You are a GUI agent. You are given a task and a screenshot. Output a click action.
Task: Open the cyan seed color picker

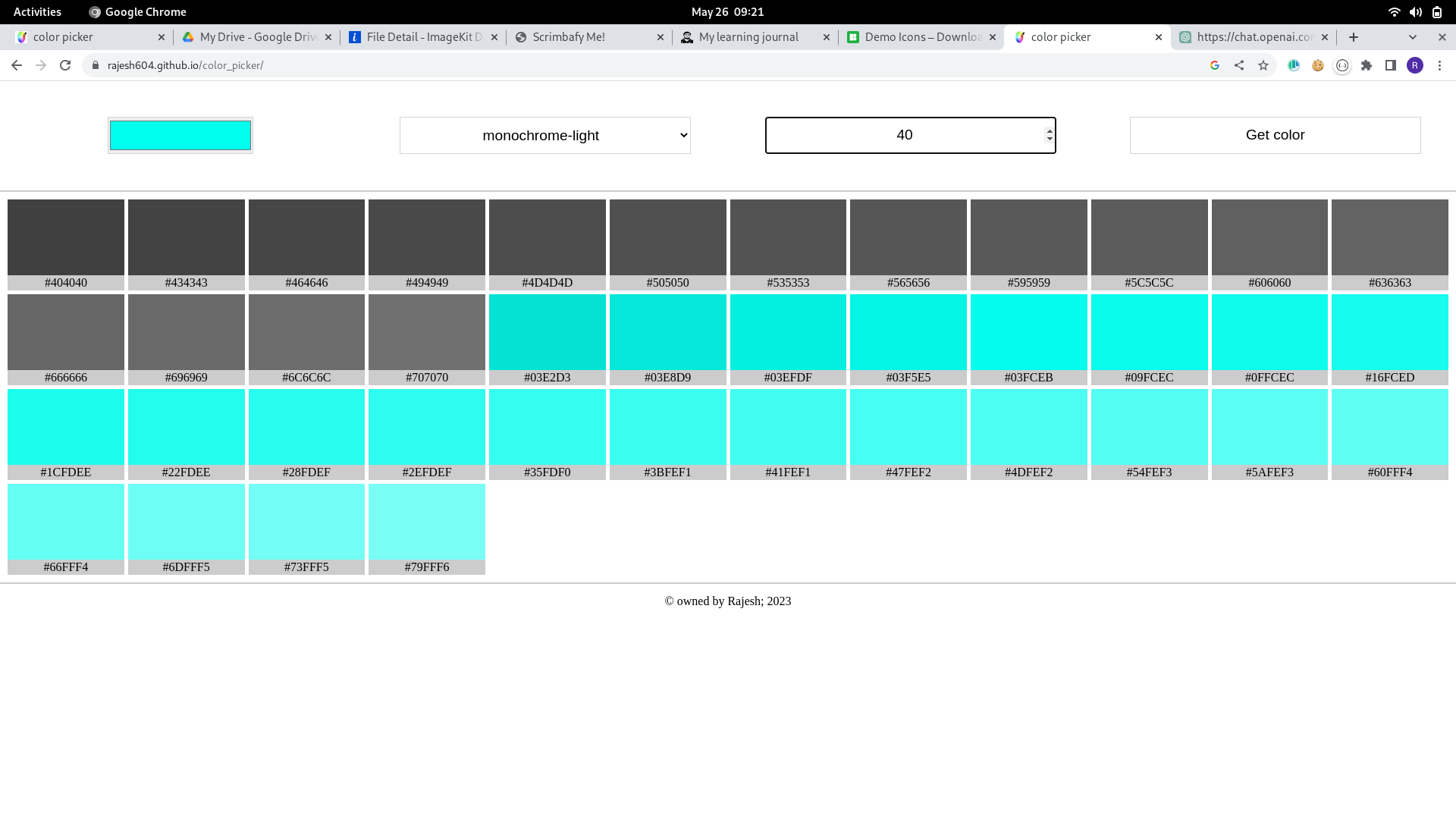click(x=180, y=135)
